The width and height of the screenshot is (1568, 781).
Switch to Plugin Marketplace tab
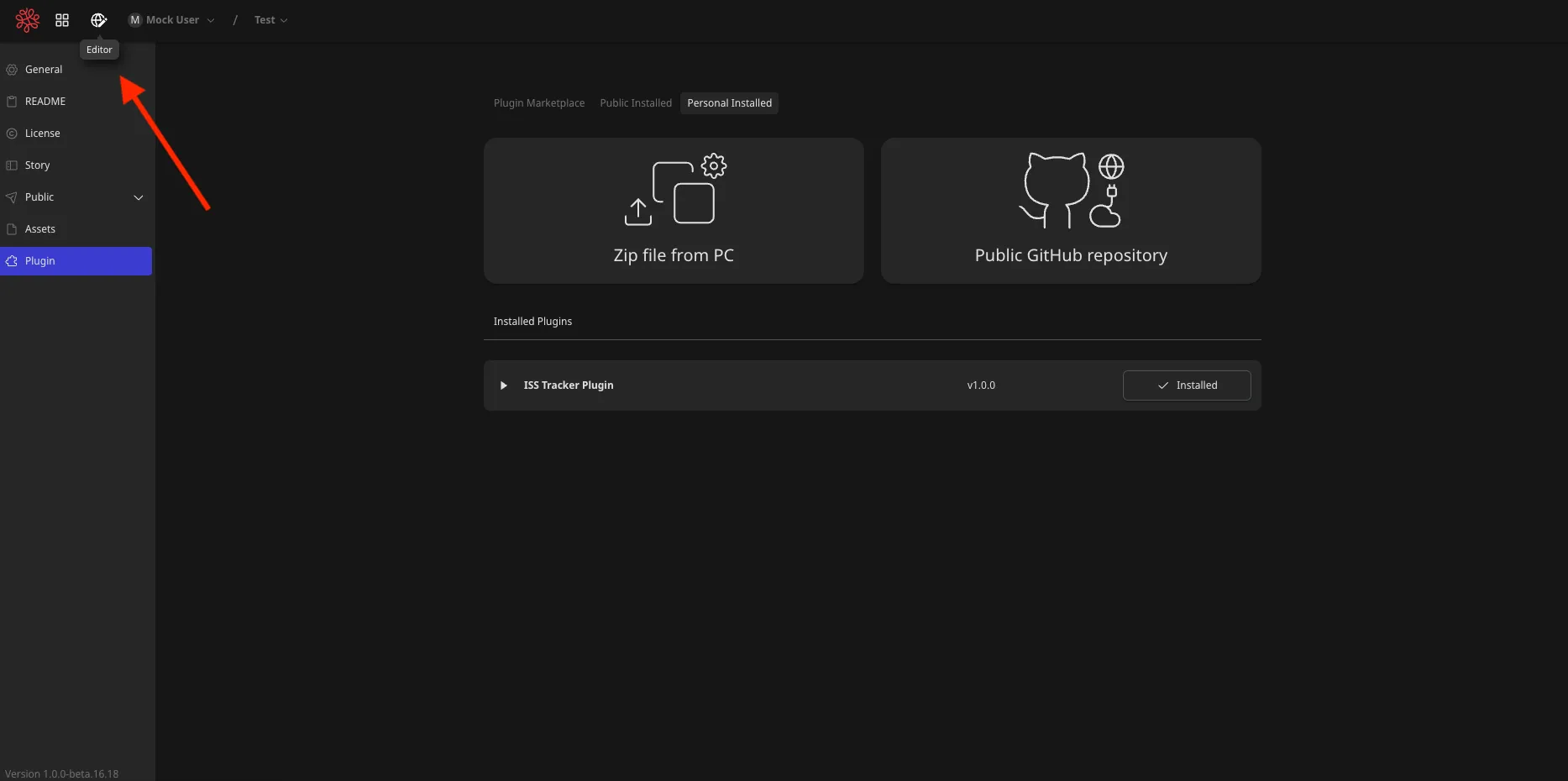(539, 103)
